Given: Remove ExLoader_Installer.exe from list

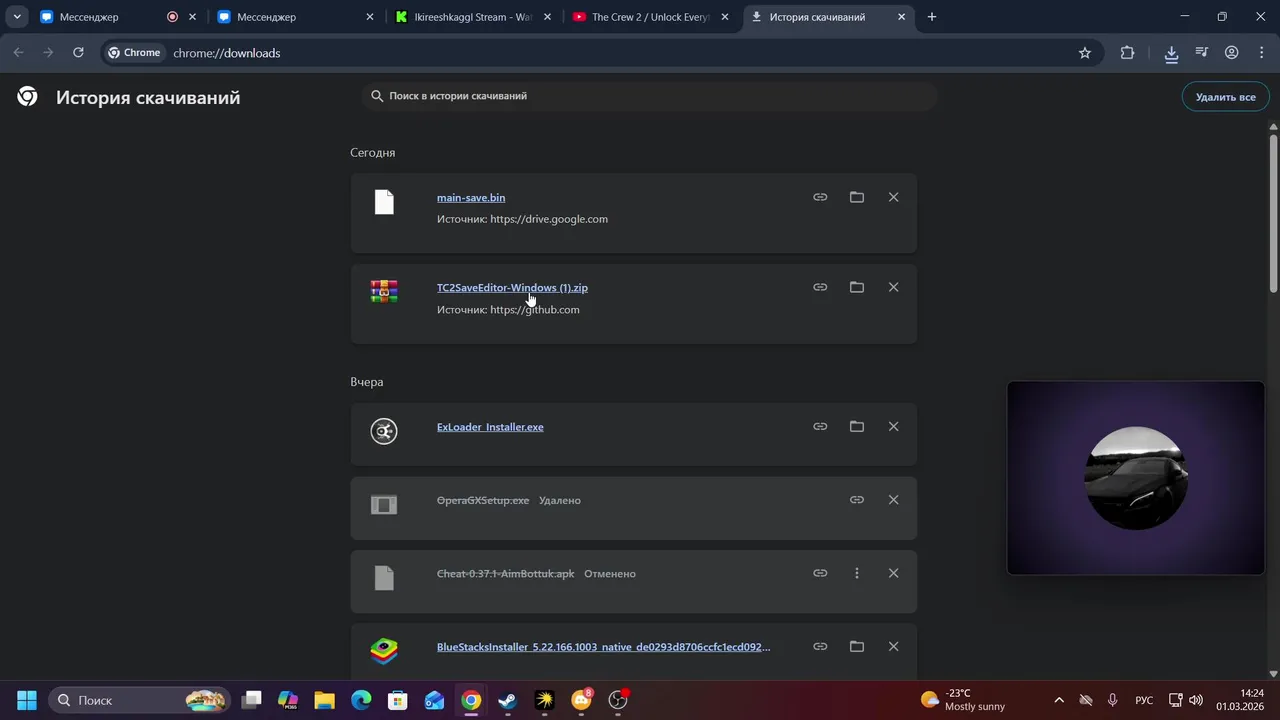Looking at the screenshot, I should [894, 426].
